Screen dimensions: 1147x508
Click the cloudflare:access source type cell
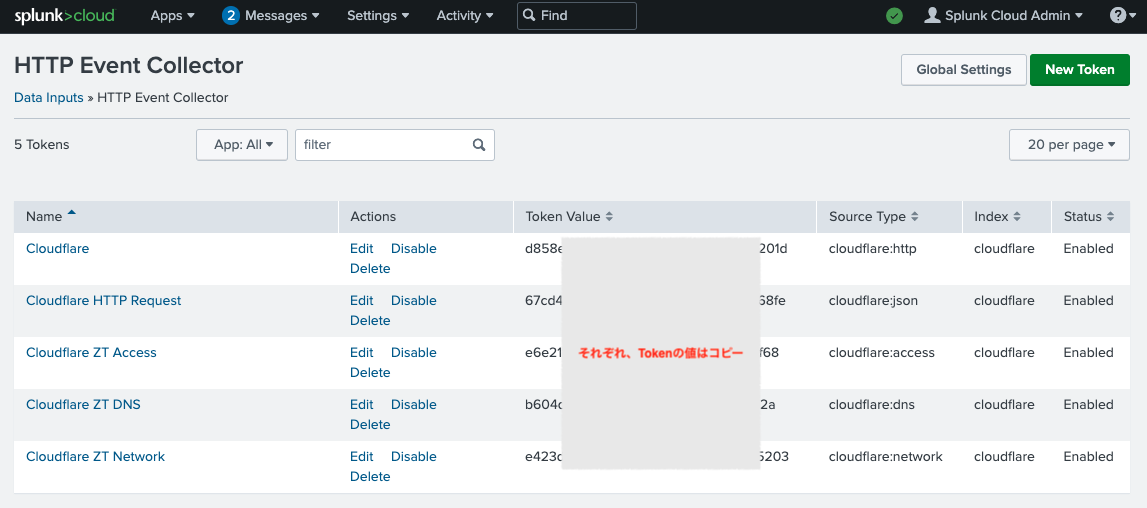click(881, 353)
